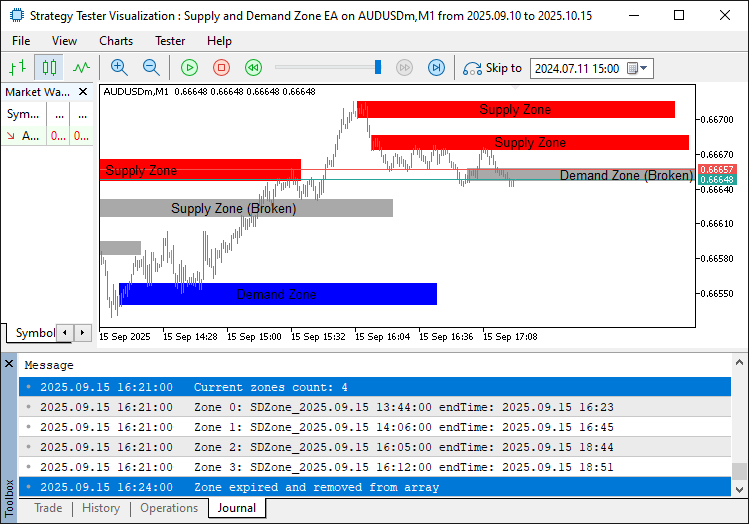Open the Operations tab

click(x=168, y=508)
